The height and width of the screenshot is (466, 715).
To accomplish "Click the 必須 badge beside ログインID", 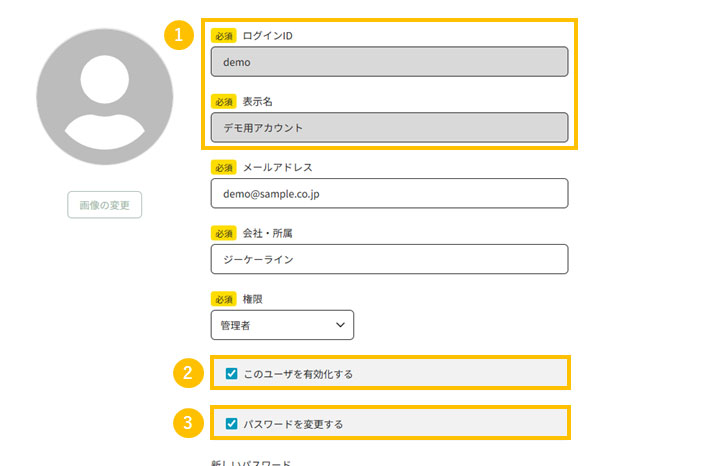I will (223, 35).
